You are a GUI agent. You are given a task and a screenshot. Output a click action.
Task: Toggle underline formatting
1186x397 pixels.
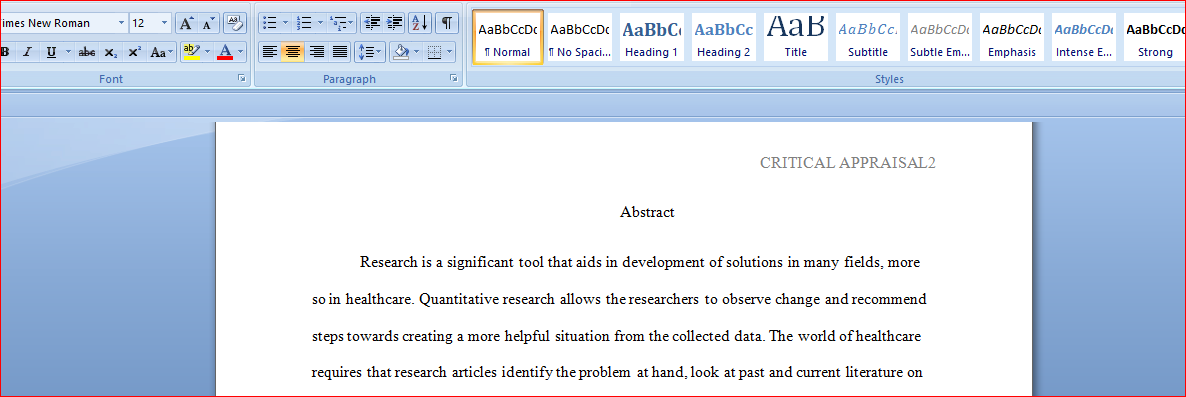[51, 52]
